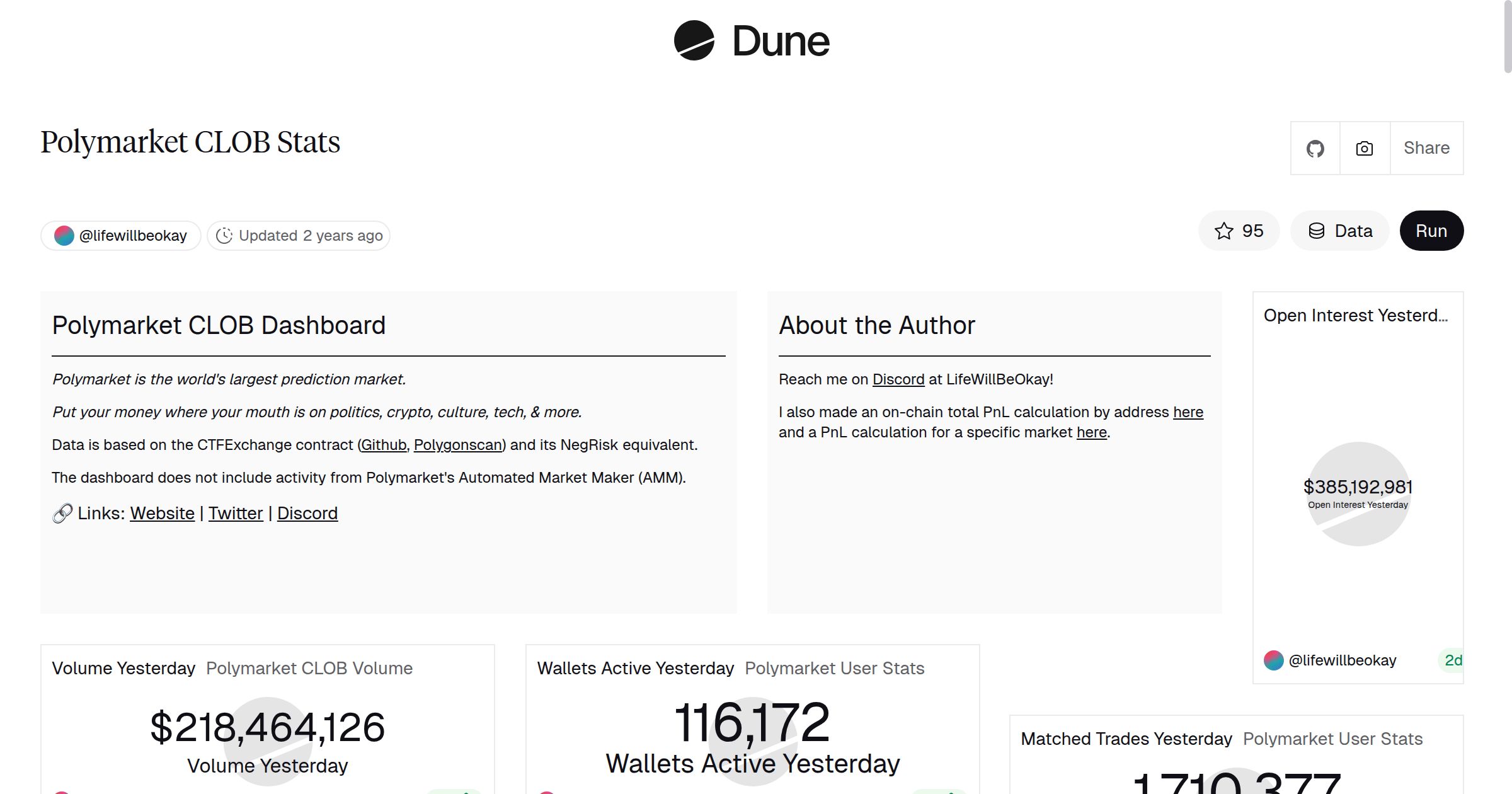The height and width of the screenshot is (794, 1512).
Task: Open the Website link
Action: [161, 513]
